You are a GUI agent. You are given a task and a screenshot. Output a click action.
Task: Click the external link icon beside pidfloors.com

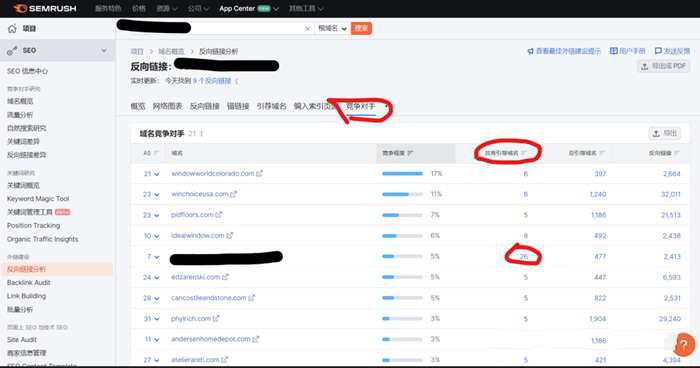coord(218,215)
